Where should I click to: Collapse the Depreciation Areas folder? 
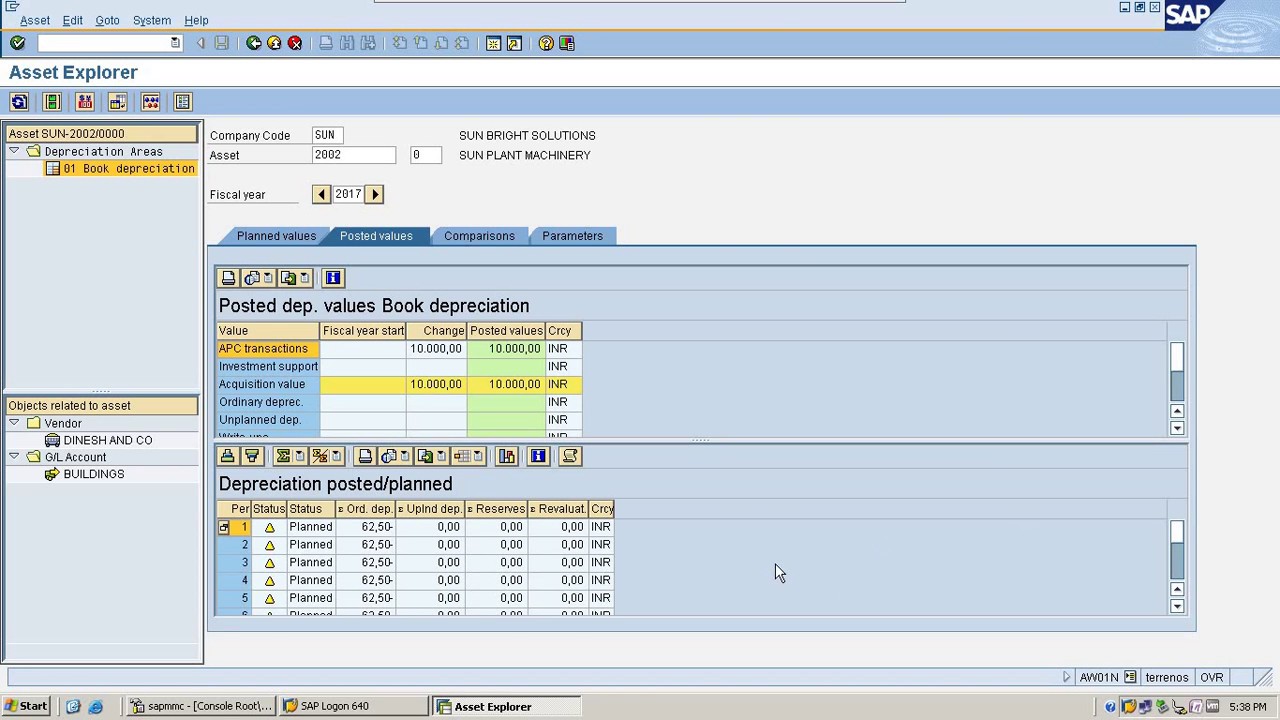pos(14,151)
